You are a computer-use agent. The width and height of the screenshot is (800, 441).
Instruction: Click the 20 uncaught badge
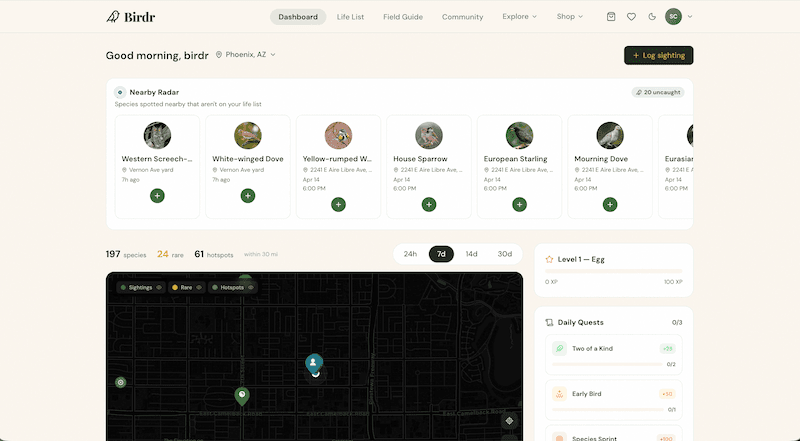pyautogui.click(x=658, y=92)
